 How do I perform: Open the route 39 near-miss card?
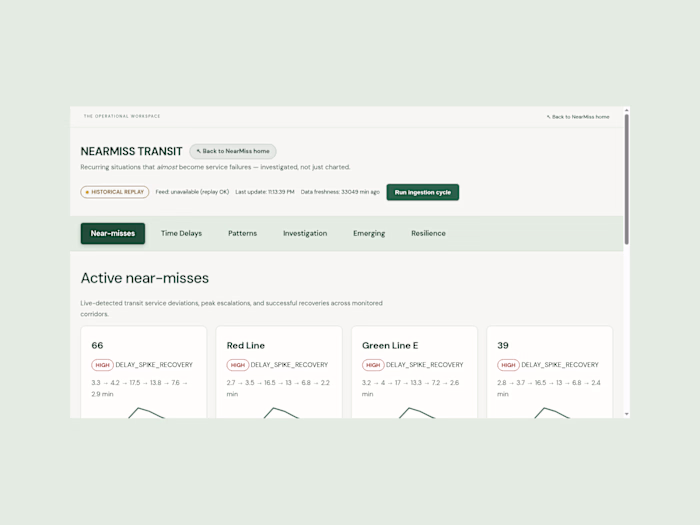tap(550, 372)
